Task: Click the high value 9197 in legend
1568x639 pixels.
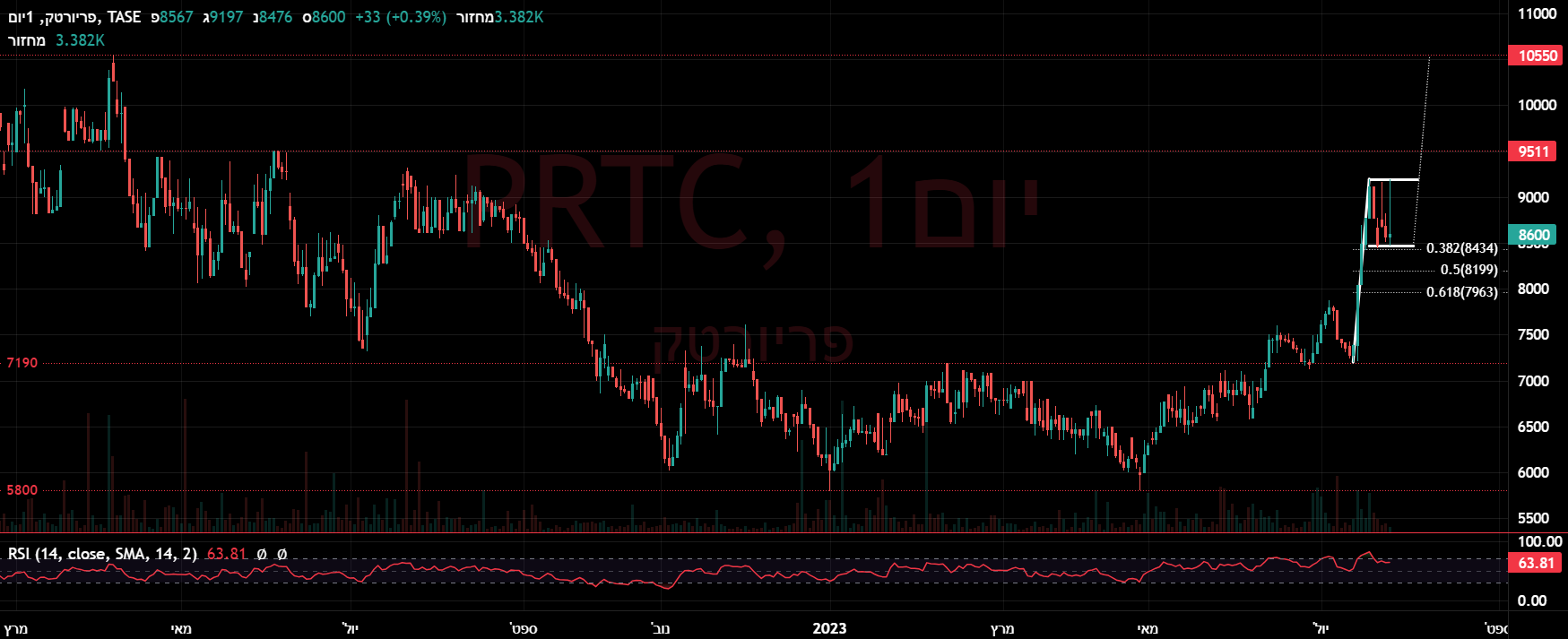Action: (x=227, y=17)
